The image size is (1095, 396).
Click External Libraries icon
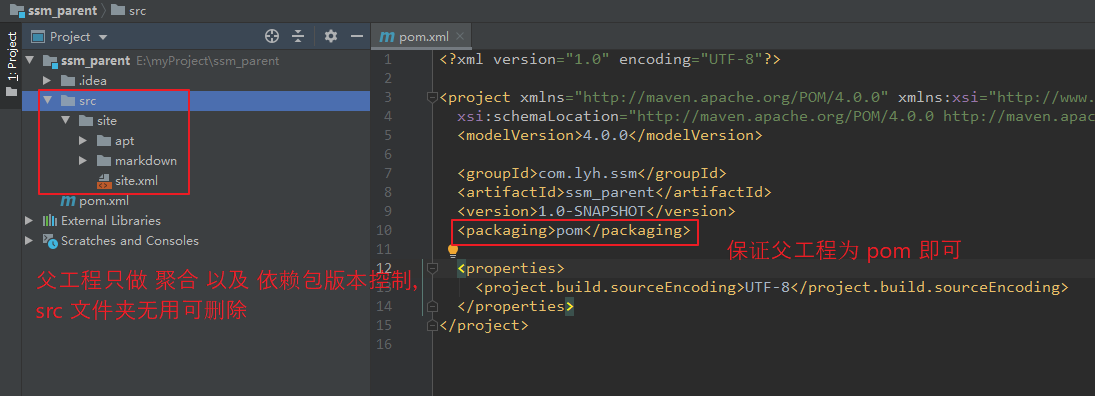50,221
